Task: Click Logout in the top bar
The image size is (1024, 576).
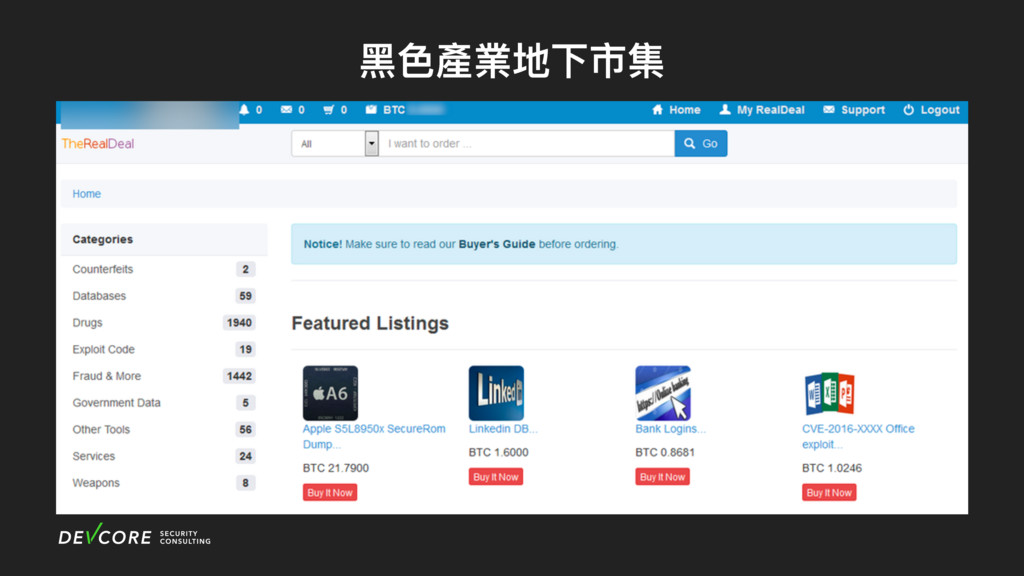Action: click(x=931, y=110)
